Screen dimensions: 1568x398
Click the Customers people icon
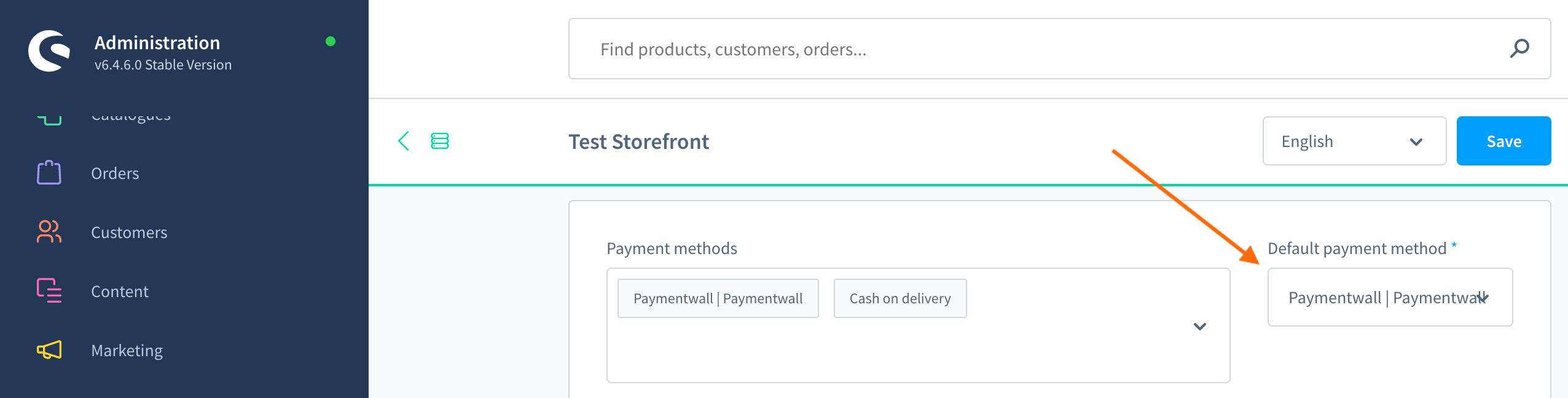click(x=49, y=232)
